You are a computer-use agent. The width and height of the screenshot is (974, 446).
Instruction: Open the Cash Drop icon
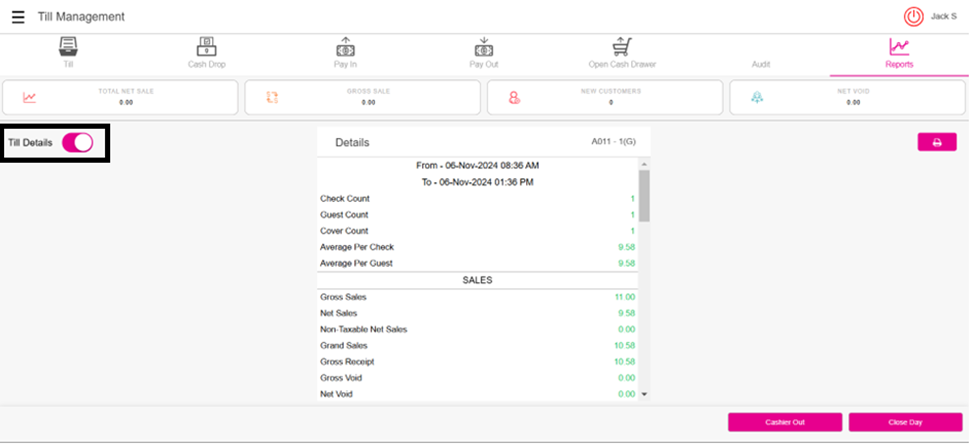(x=206, y=47)
